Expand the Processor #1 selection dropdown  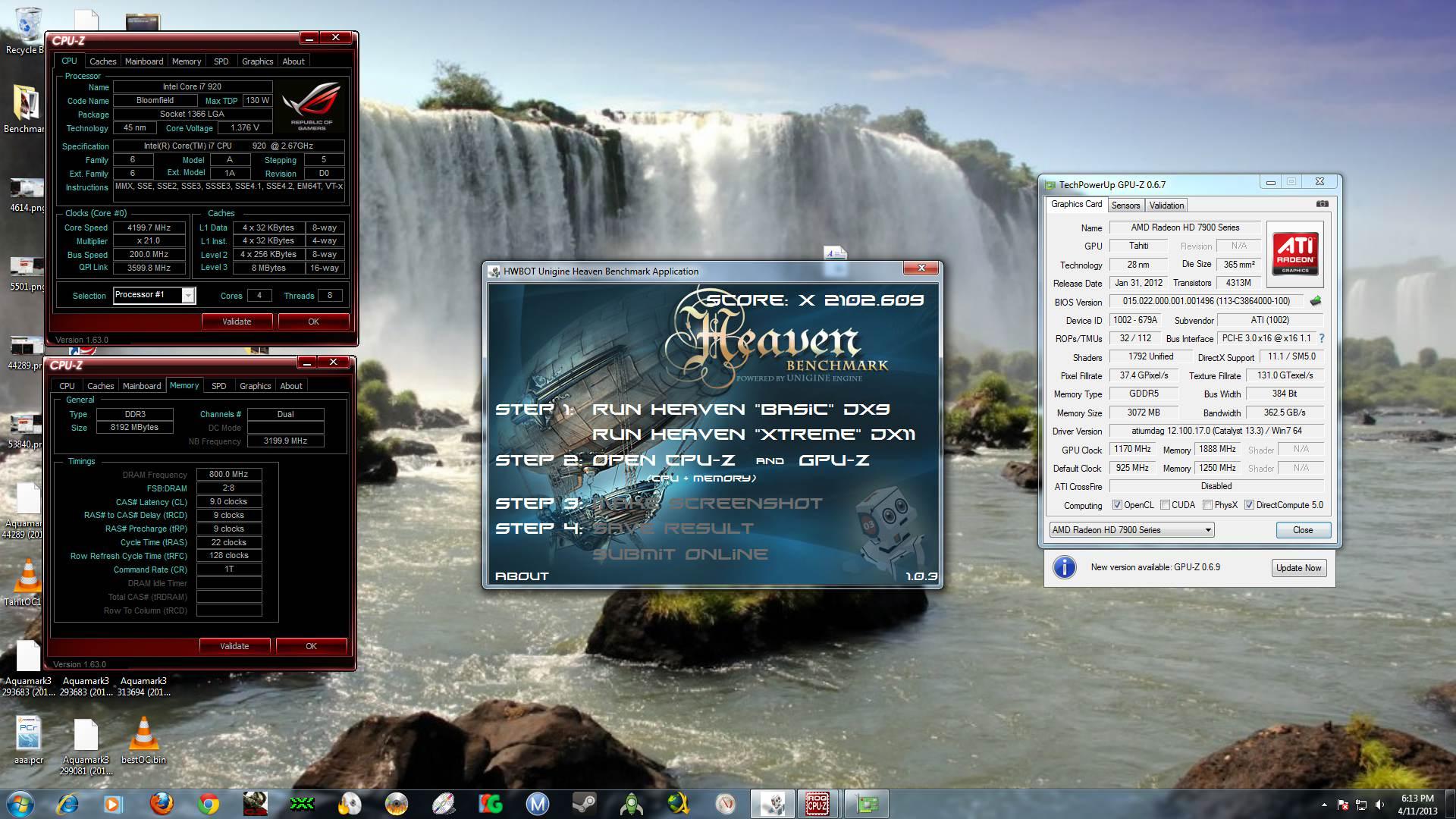pos(188,295)
